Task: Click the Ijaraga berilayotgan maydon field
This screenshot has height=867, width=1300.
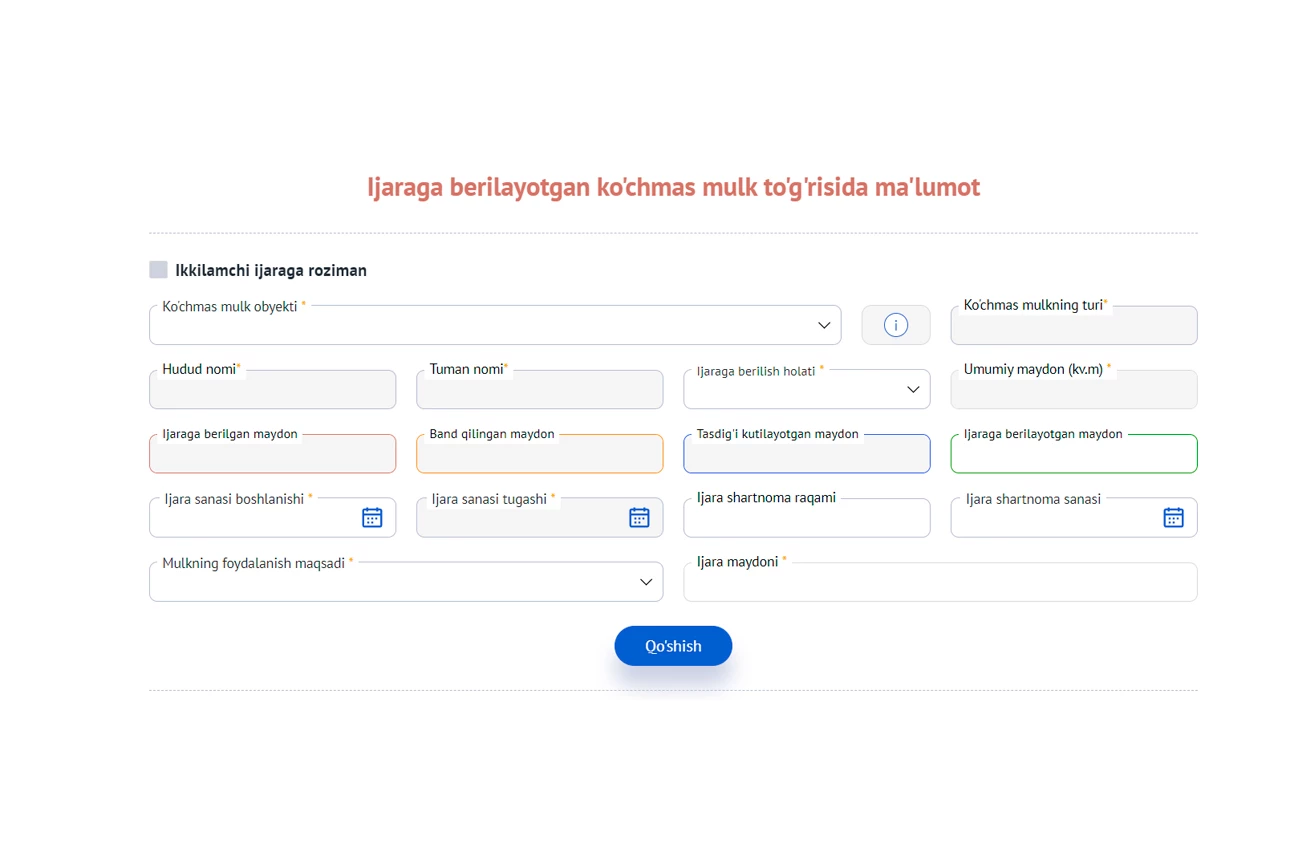Action: tap(1074, 453)
